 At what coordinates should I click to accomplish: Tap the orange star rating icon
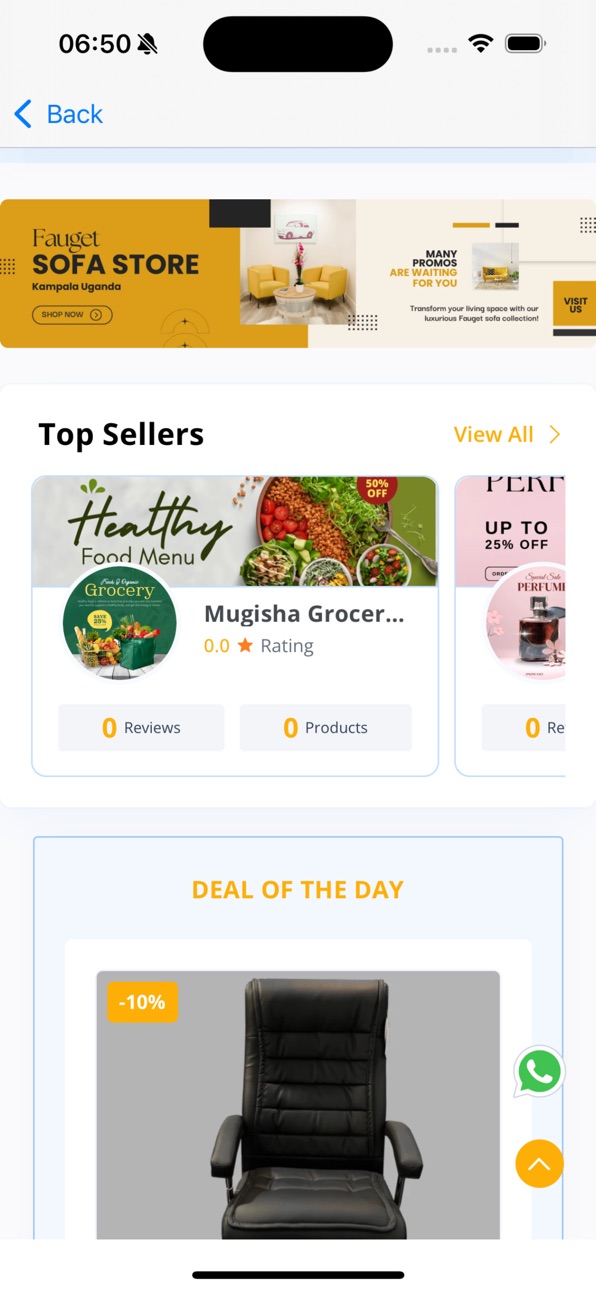tap(245, 646)
